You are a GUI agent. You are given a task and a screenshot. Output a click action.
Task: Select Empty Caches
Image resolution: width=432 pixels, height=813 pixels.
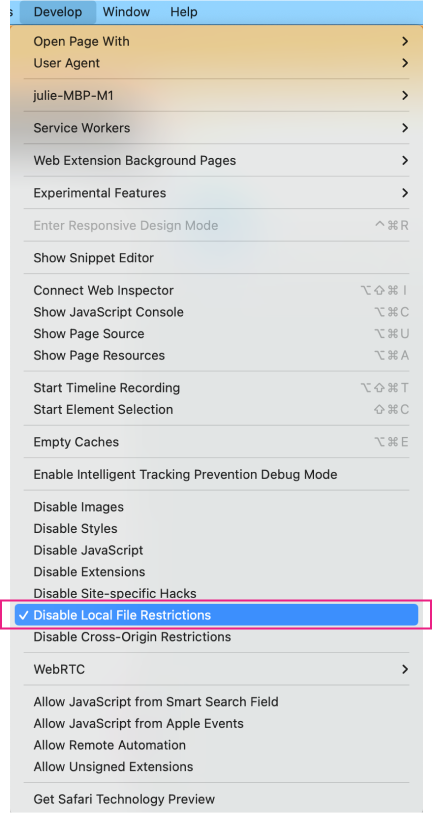coord(216,442)
